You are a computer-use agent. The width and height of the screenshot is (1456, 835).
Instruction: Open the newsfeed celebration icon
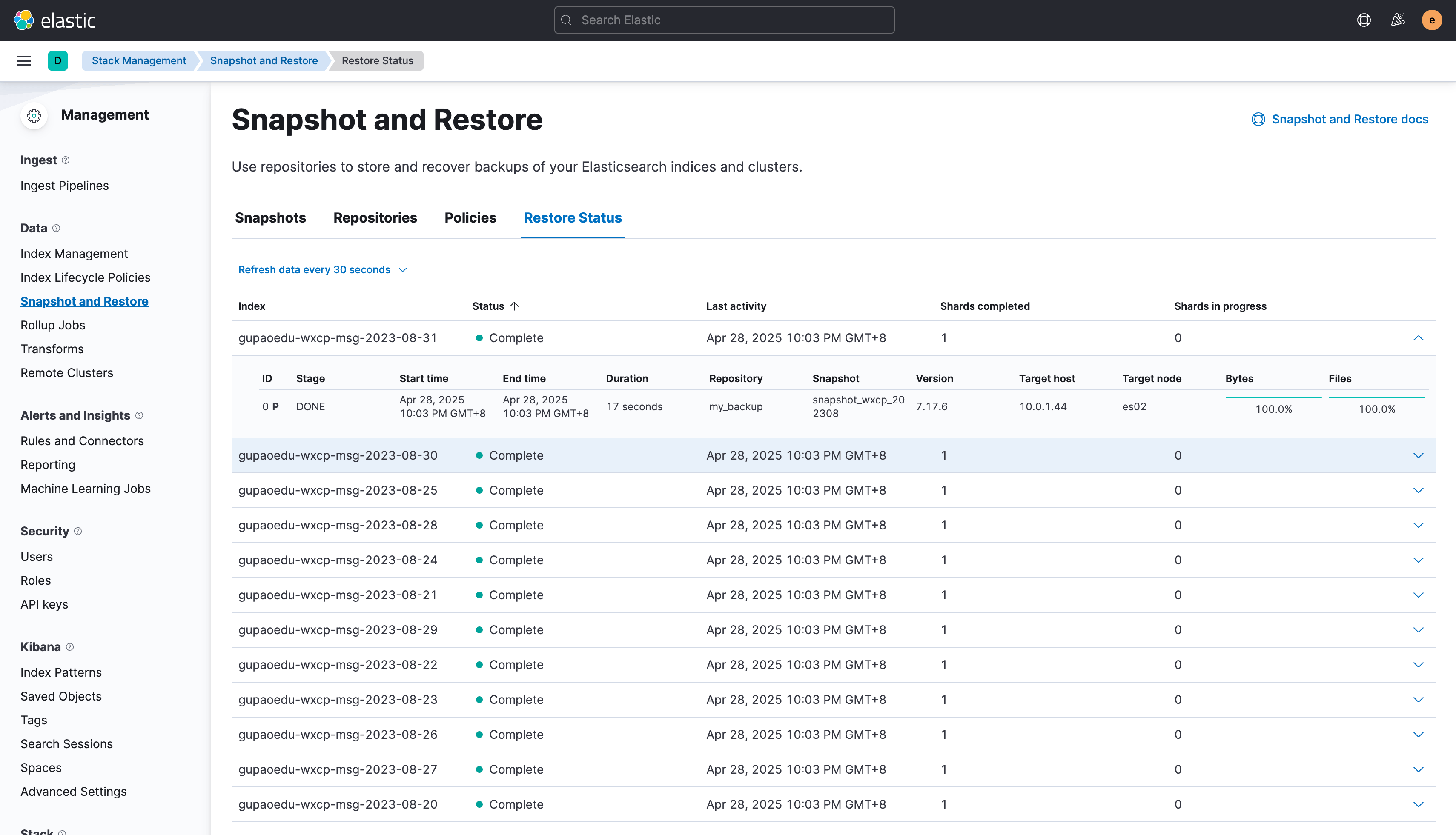tap(1398, 20)
